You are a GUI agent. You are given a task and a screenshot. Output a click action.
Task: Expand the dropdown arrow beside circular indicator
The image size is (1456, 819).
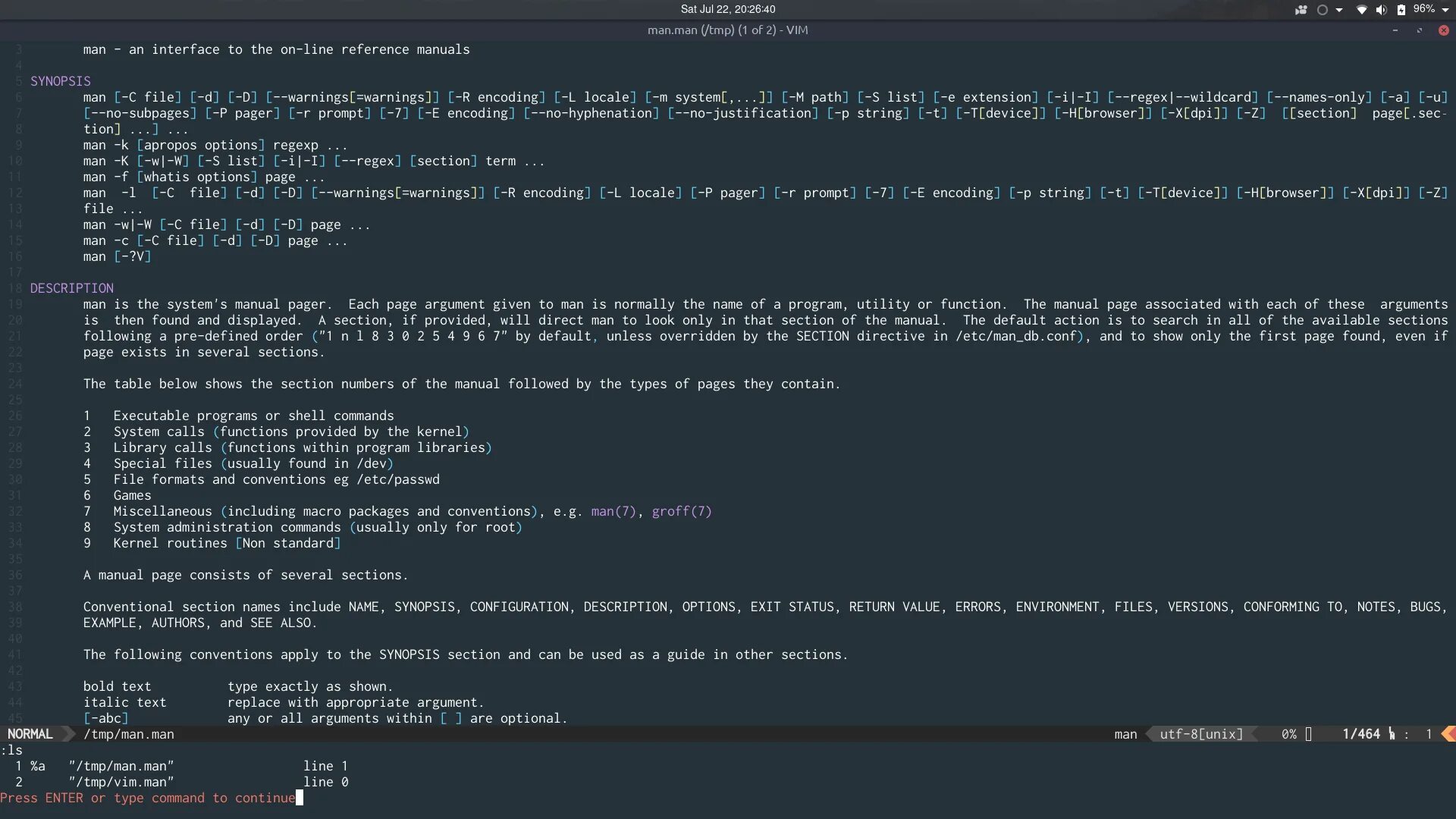[1339, 10]
